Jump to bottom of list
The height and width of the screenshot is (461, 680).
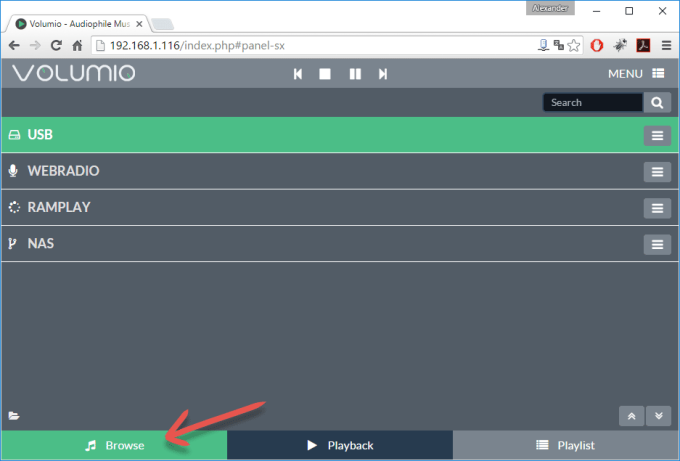click(658, 416)
